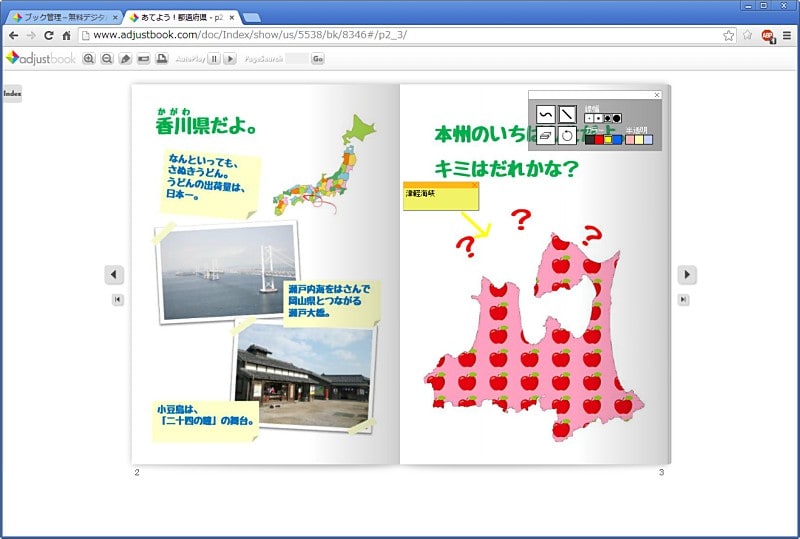Click the PageSearch input field
The image size is (800, 539).
coord(297,59)
